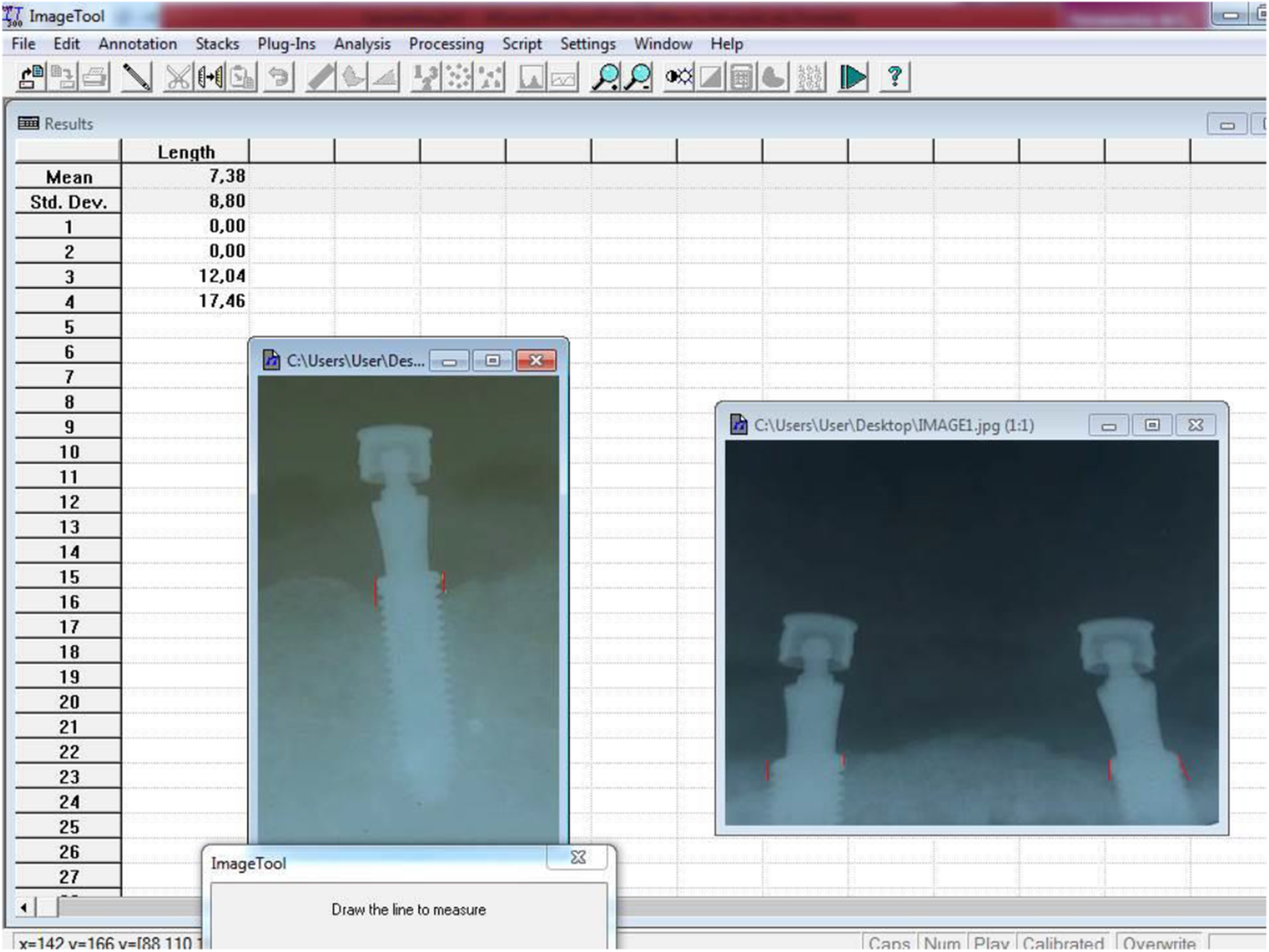
Task: Select the pencil annotation tool
Action: pyautogui.click(x=136, y=78)
